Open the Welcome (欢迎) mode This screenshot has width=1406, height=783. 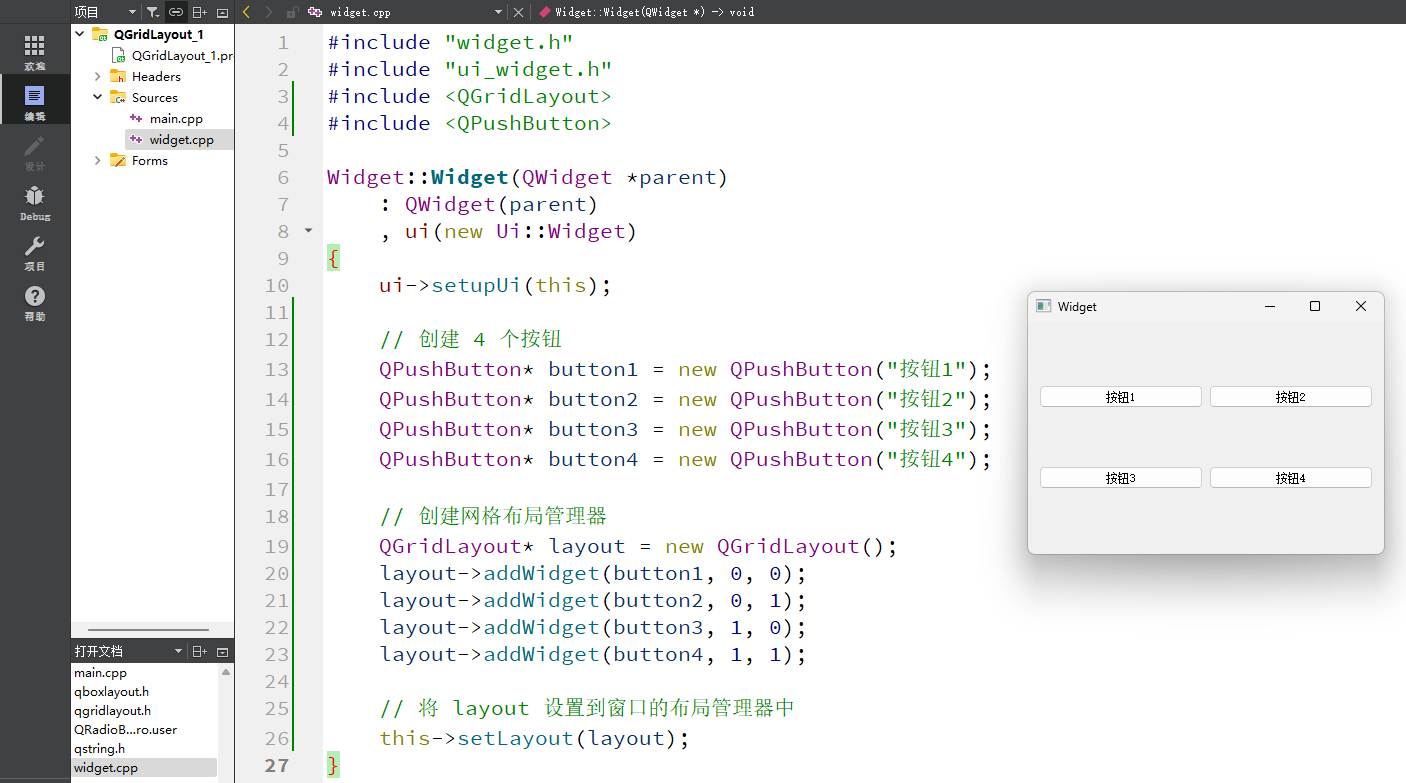(x=35, y=48)
